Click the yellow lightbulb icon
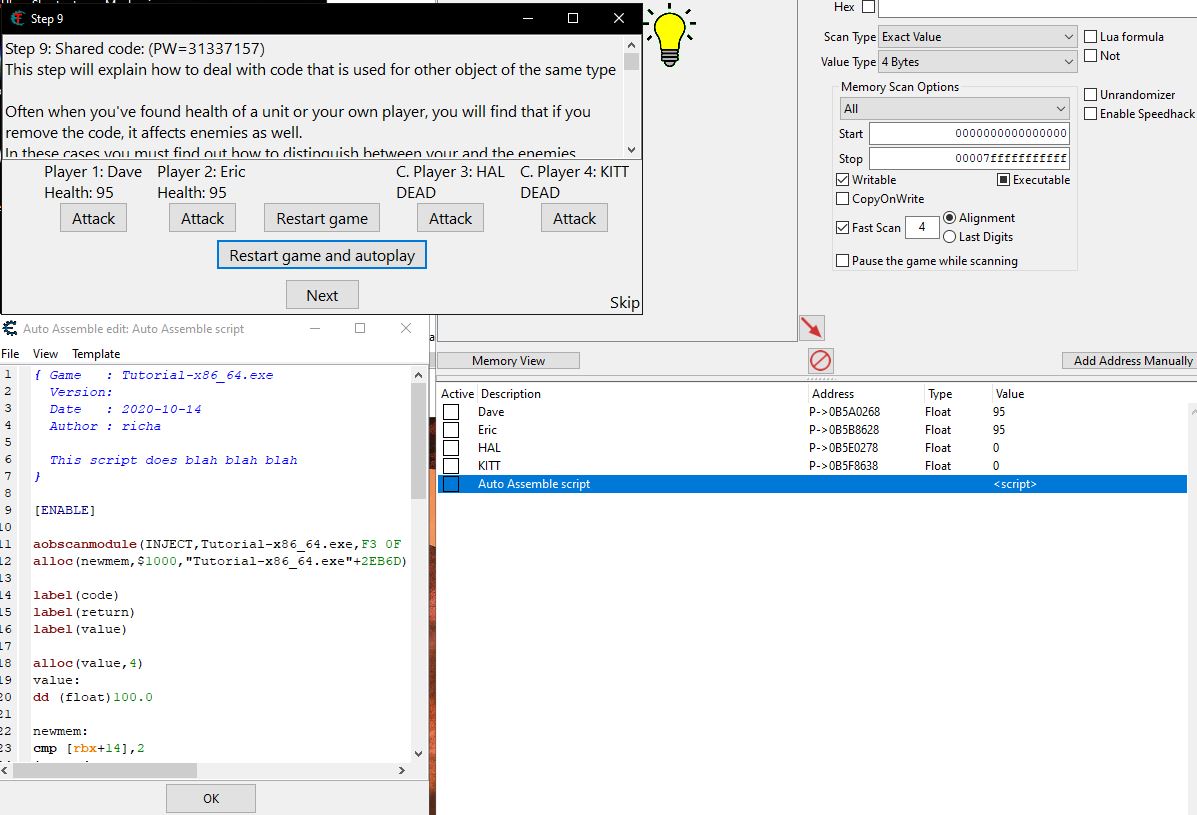Screen dimensions: 1197x815 click(x=670, y=30)
